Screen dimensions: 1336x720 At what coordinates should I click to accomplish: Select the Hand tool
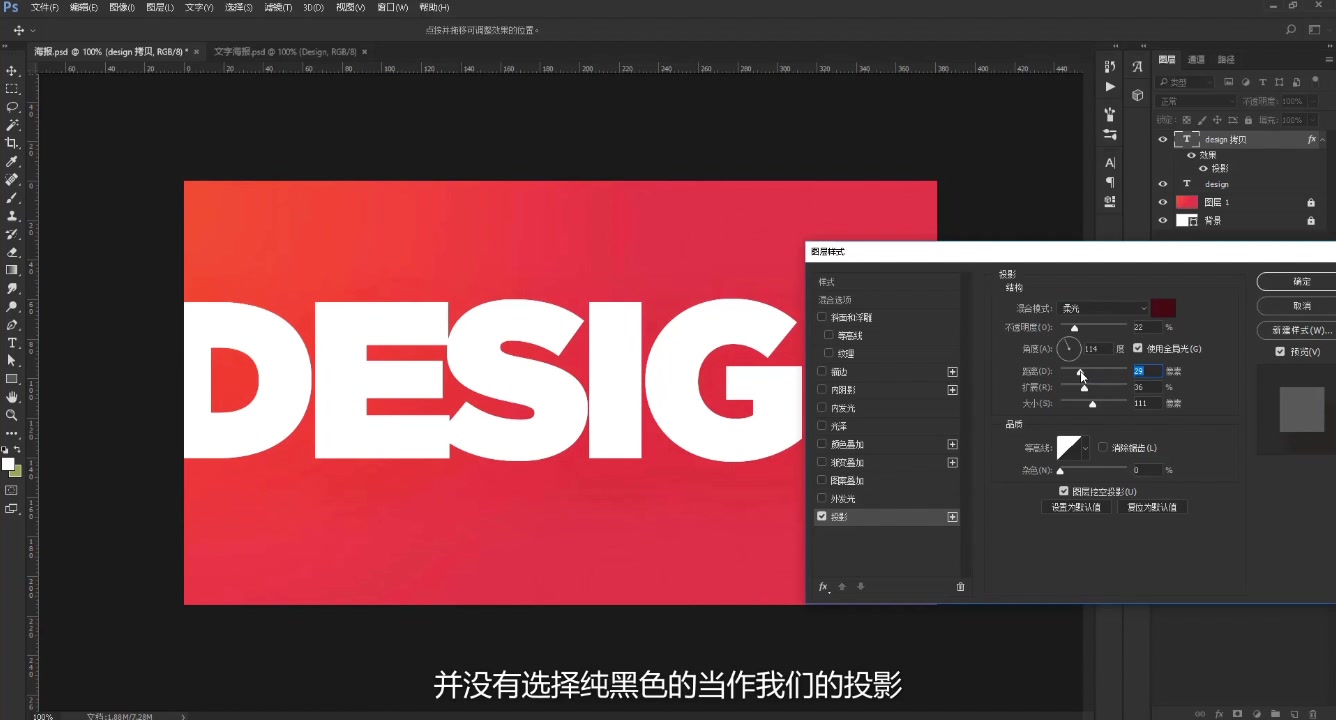pyautogui.click(x=12, y=397)
